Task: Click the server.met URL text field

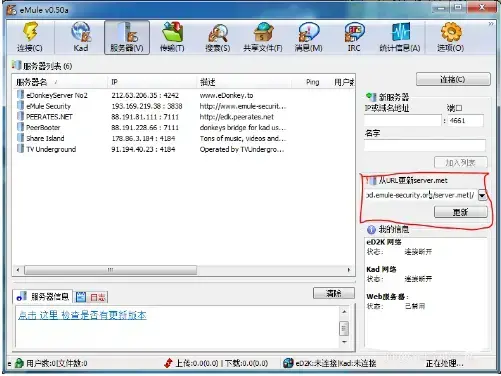Action: tap(421, 195)
